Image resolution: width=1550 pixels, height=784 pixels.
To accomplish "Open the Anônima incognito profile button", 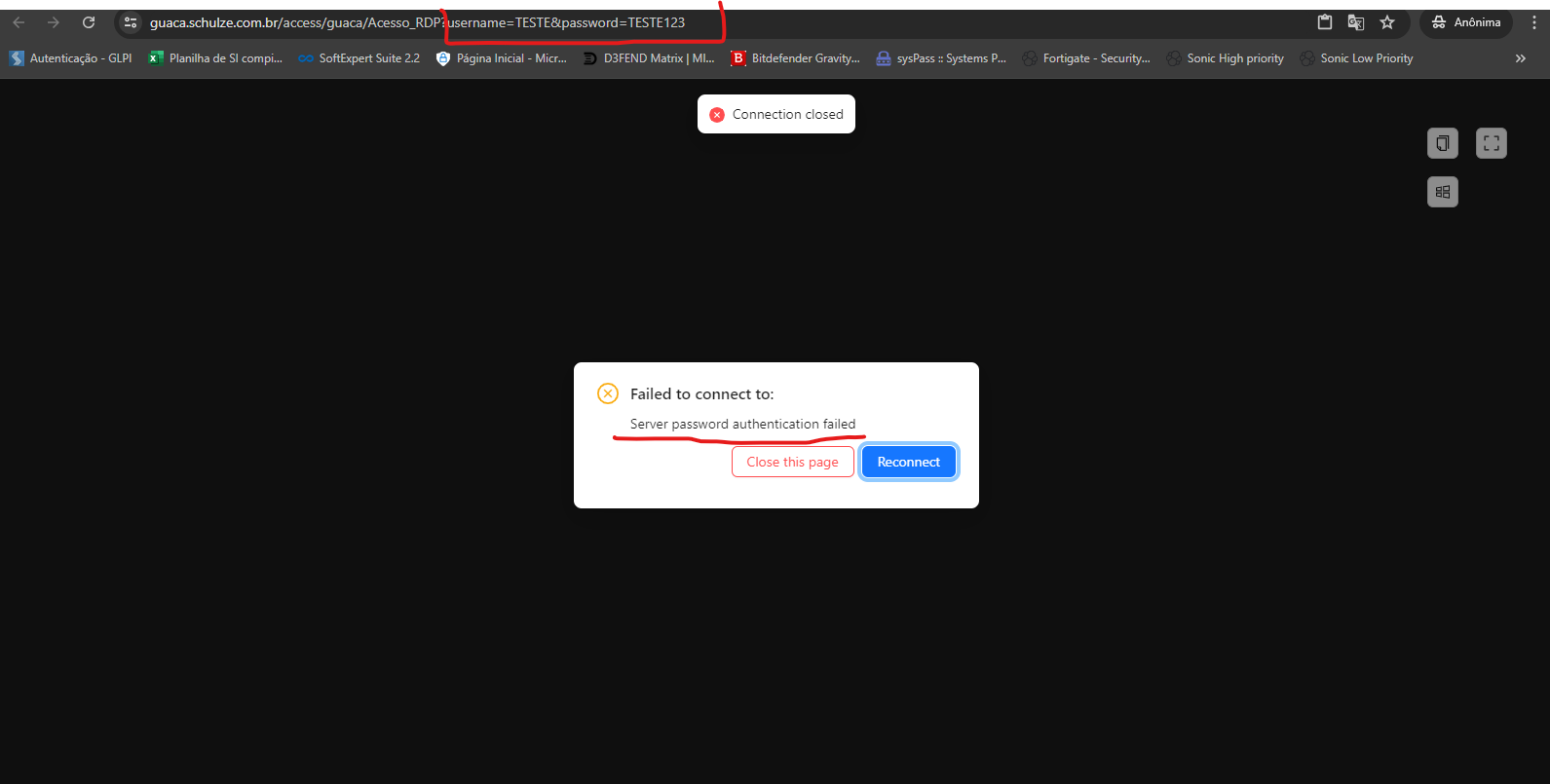I will [1466, 22].
